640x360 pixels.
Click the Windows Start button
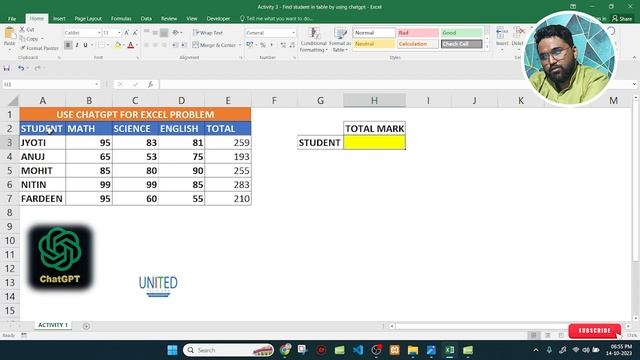[x=172, y=350]
